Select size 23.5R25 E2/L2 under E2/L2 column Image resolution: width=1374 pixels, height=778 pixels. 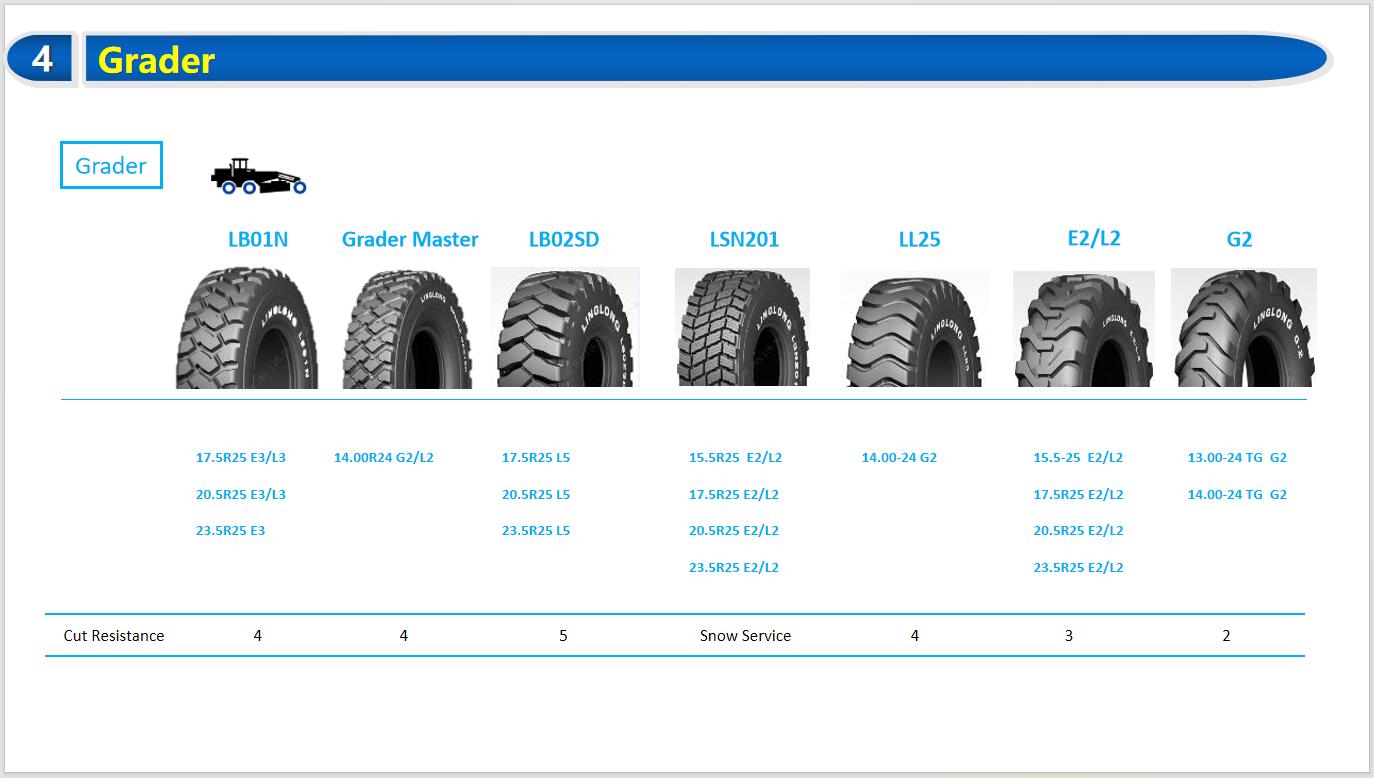click(1078, 567)
